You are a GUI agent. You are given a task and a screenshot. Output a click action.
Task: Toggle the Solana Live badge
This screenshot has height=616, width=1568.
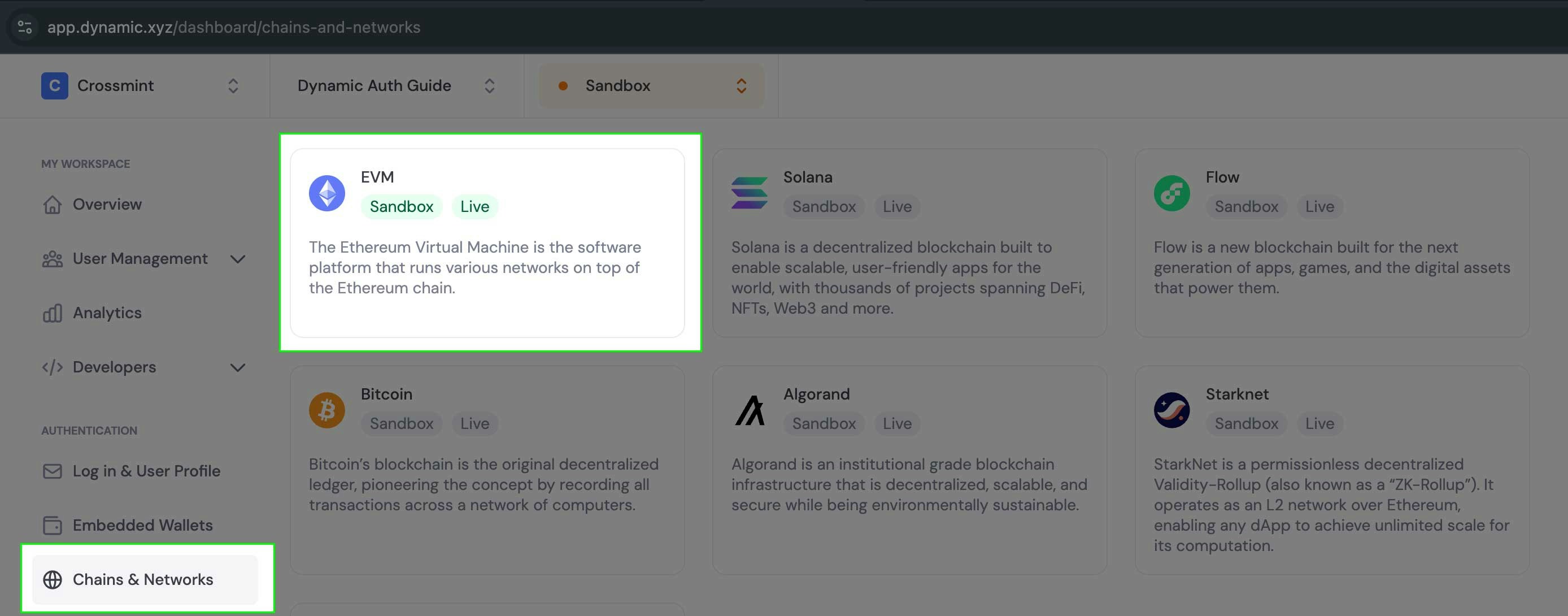[897, 206]
